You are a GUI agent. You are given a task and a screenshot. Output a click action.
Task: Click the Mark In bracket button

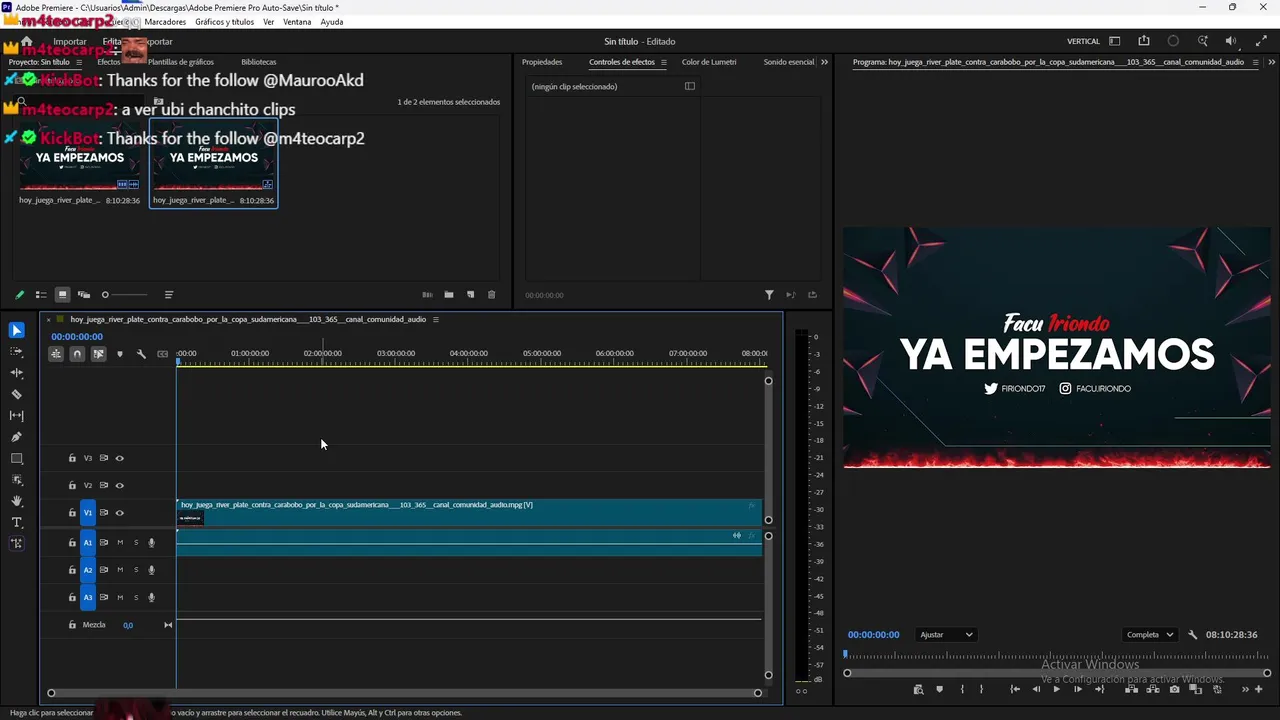click(x=962, y=689)
